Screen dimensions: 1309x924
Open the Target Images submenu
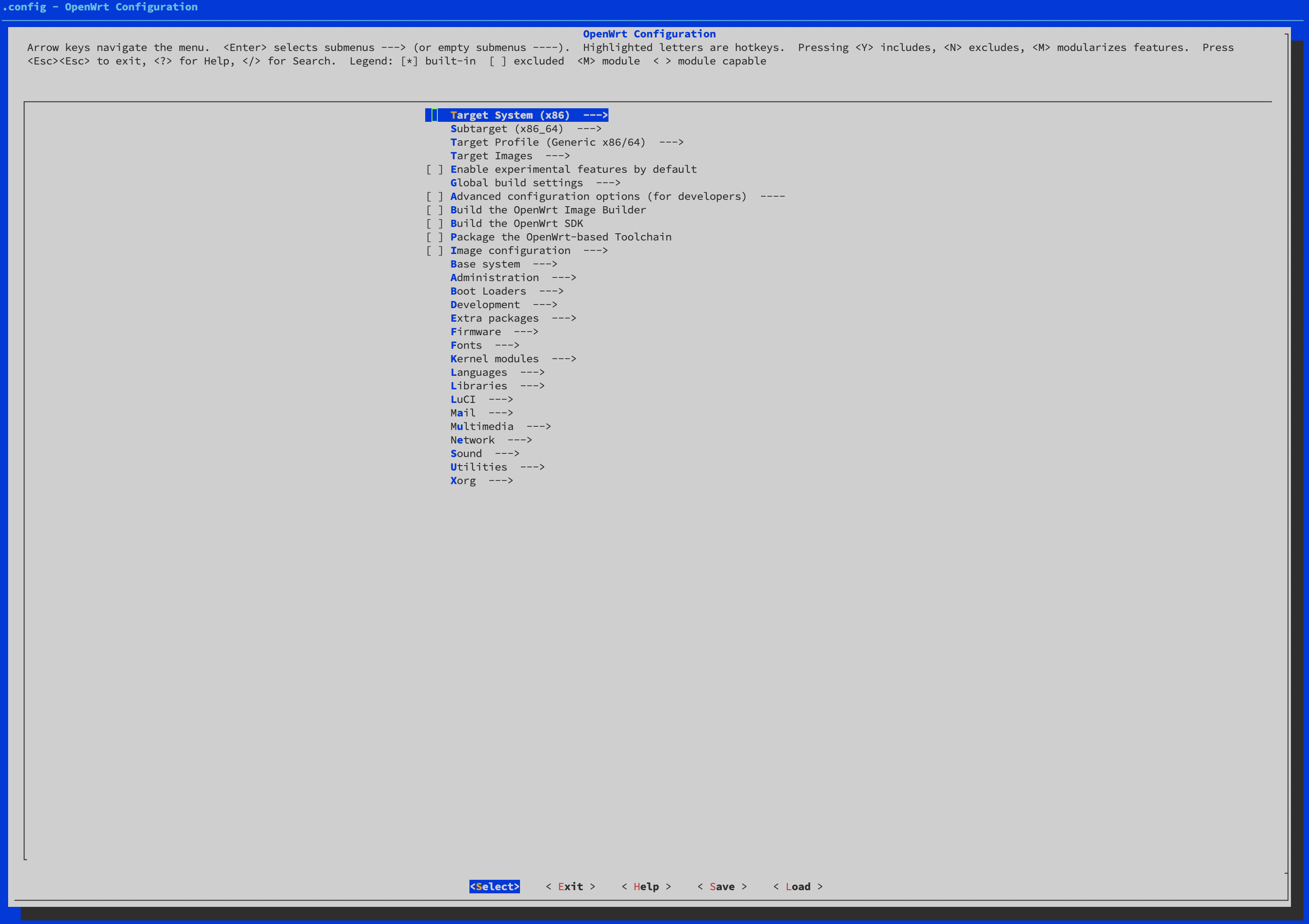point(510,156)
